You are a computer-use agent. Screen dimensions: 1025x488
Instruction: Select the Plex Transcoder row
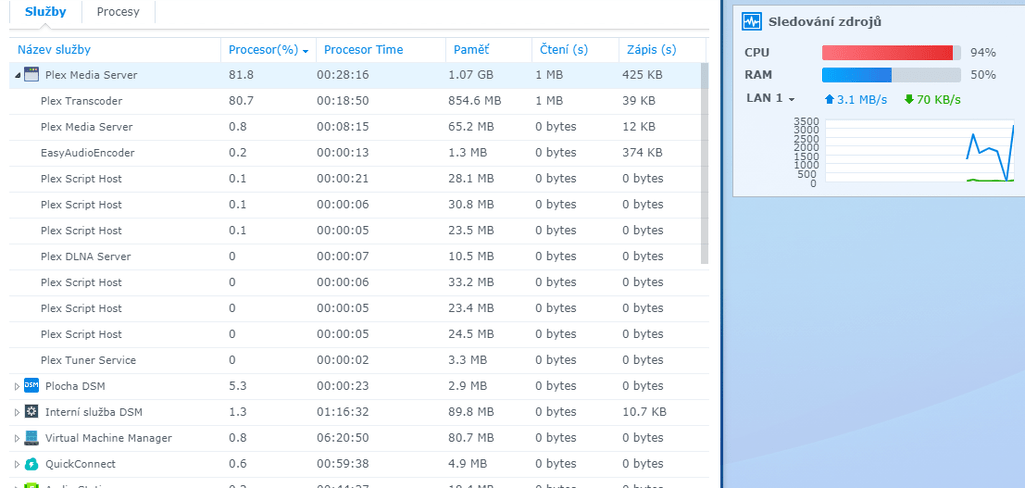358,101
